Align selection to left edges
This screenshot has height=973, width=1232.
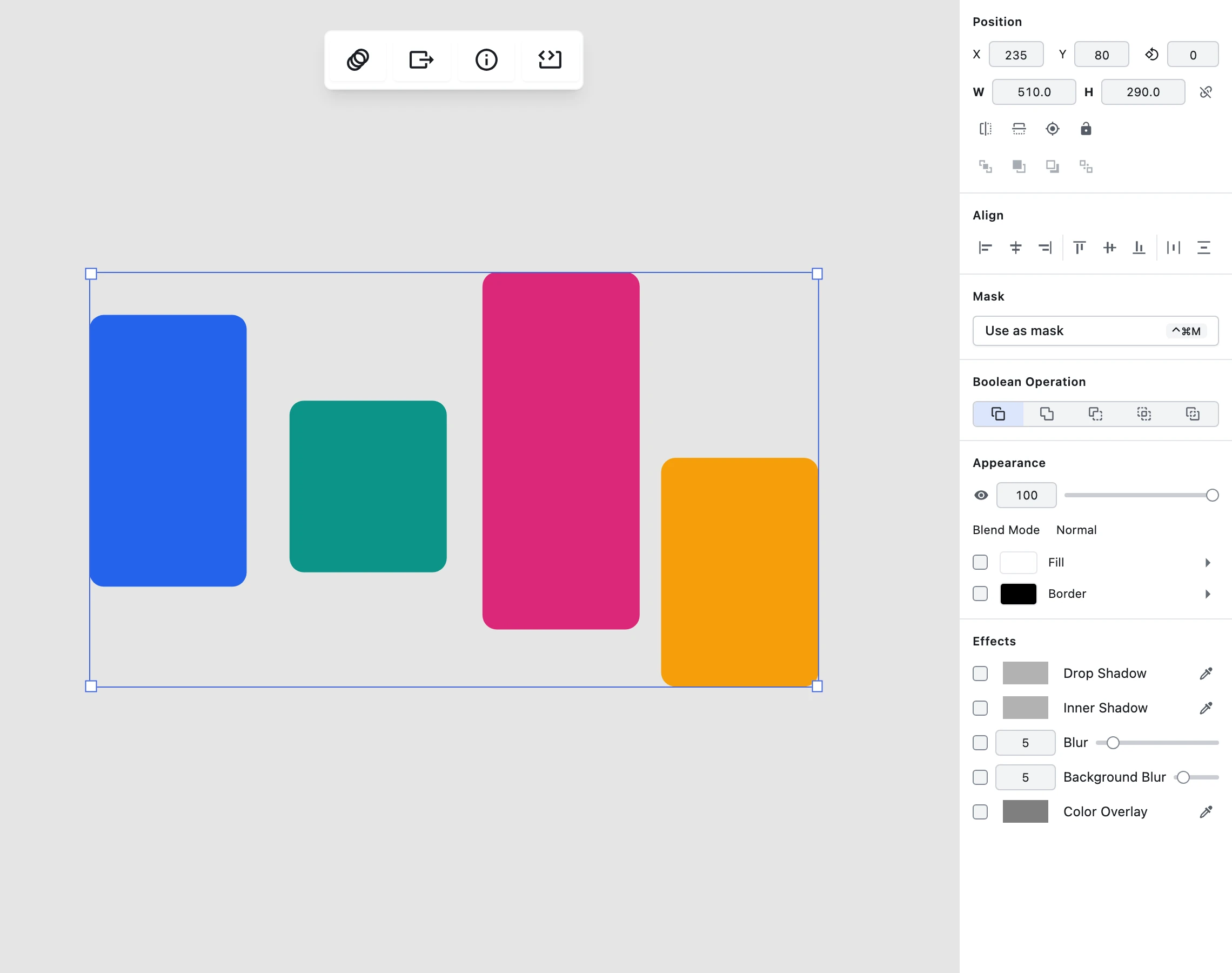986,248
